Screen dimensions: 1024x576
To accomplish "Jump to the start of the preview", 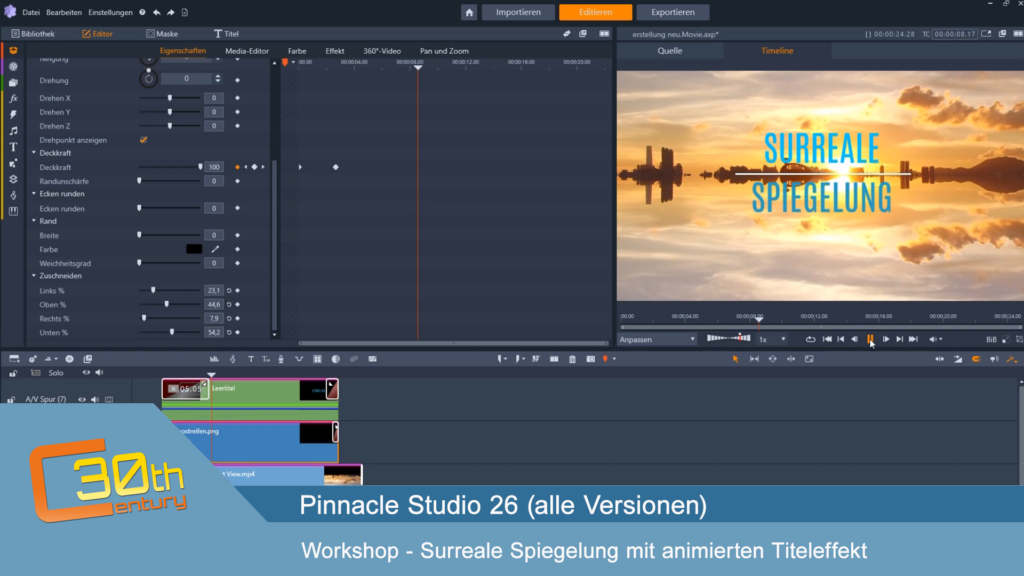I will pyautogui.click(x=827, y=339).
